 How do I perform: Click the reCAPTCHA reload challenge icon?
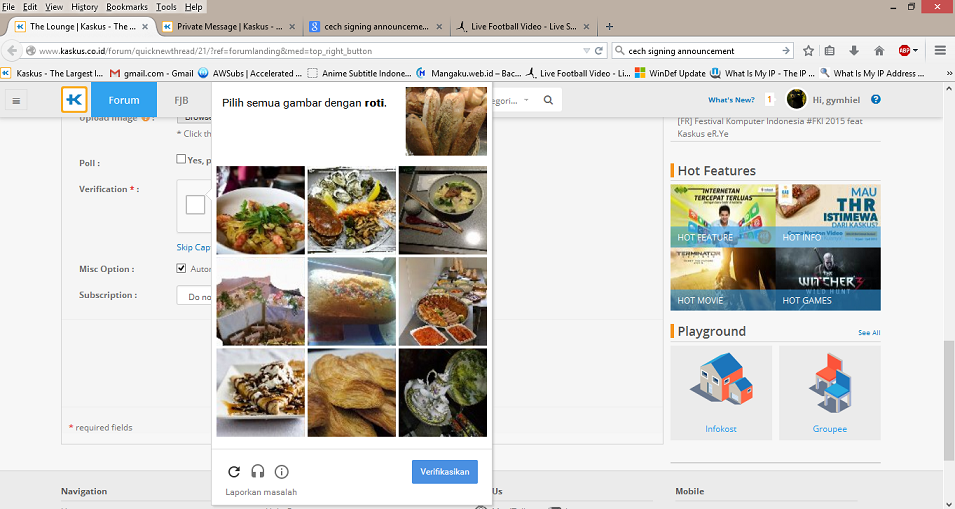pyautogui.click(x=234, y=471)
